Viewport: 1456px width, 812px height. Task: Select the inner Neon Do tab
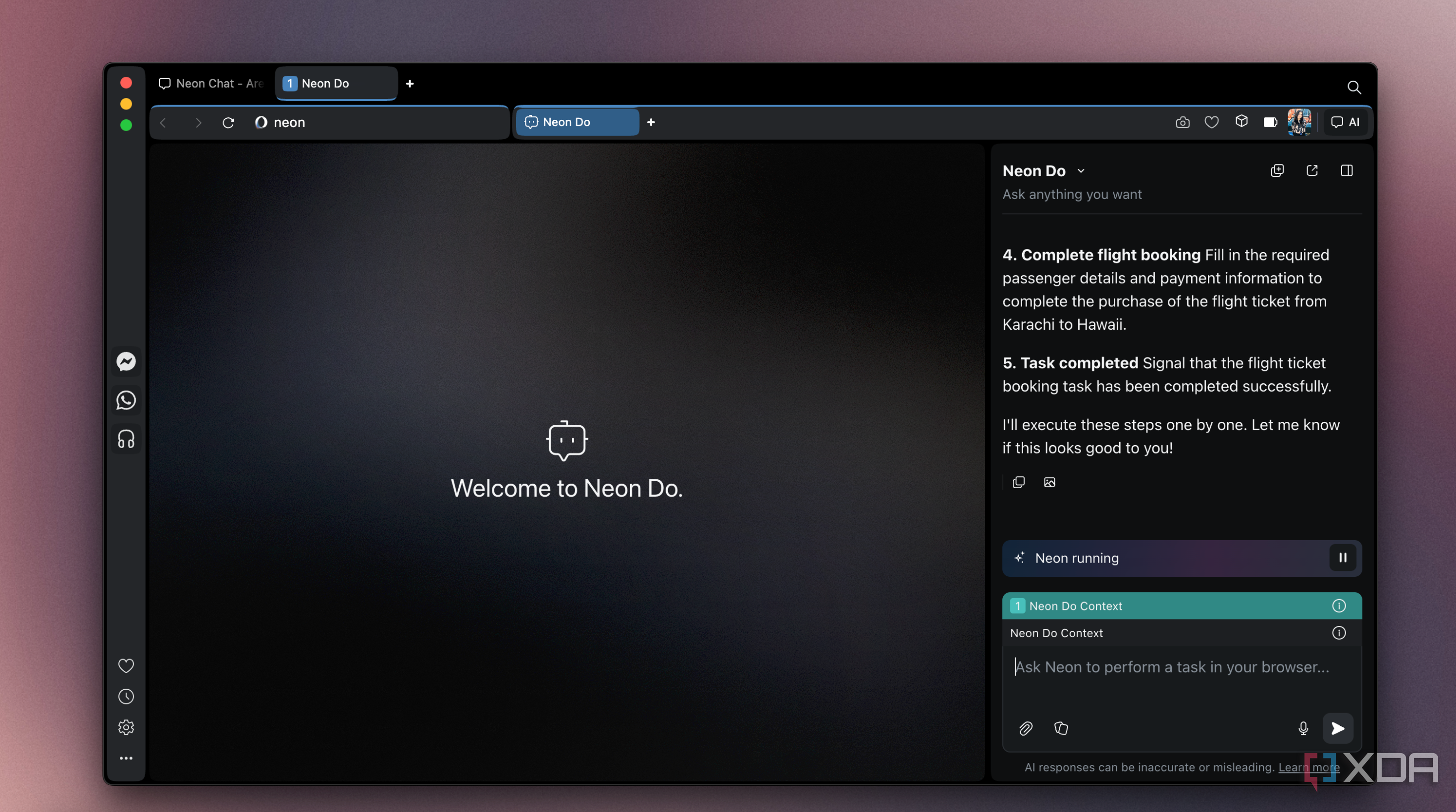577,122
